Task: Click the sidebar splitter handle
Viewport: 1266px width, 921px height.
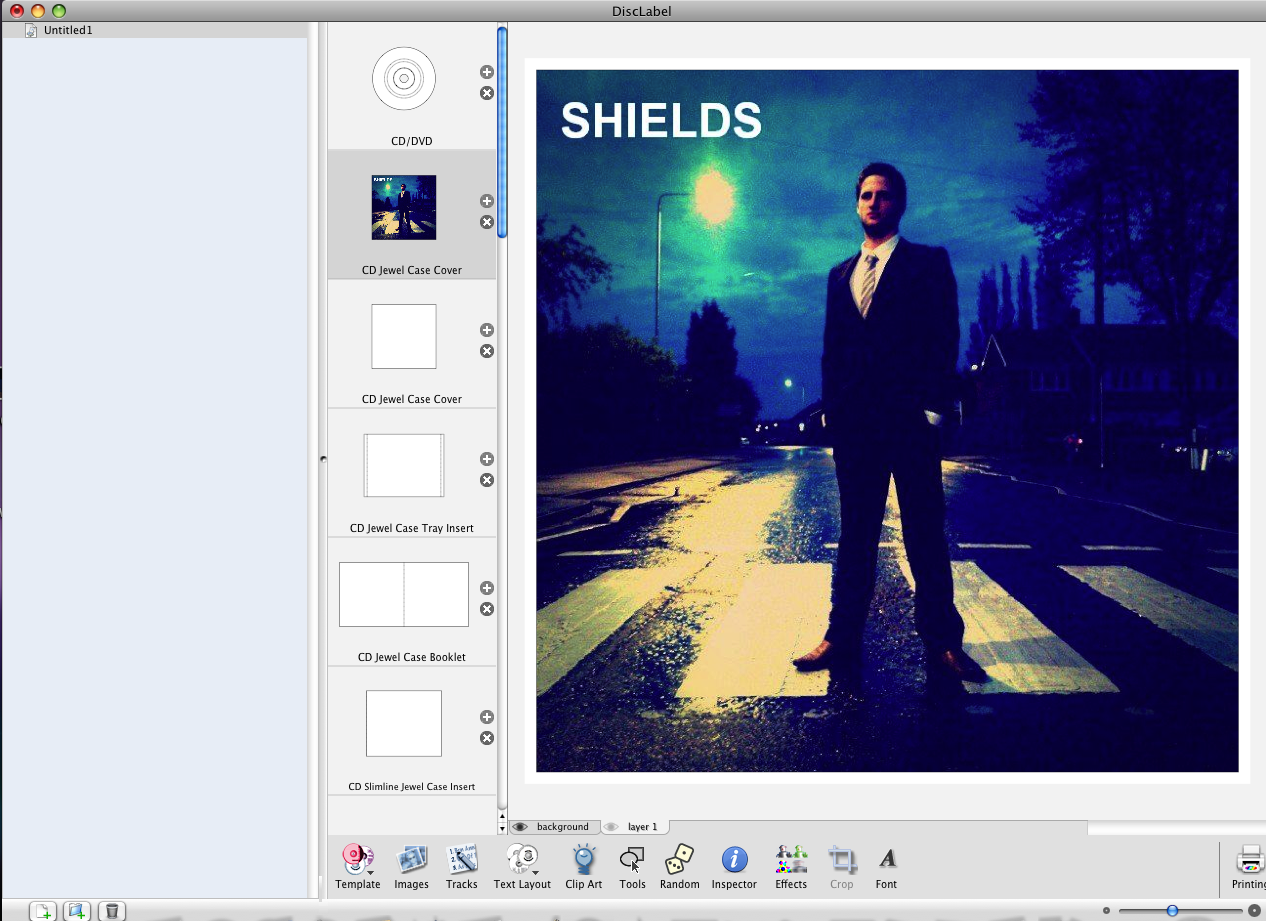Action: (323, 459)
